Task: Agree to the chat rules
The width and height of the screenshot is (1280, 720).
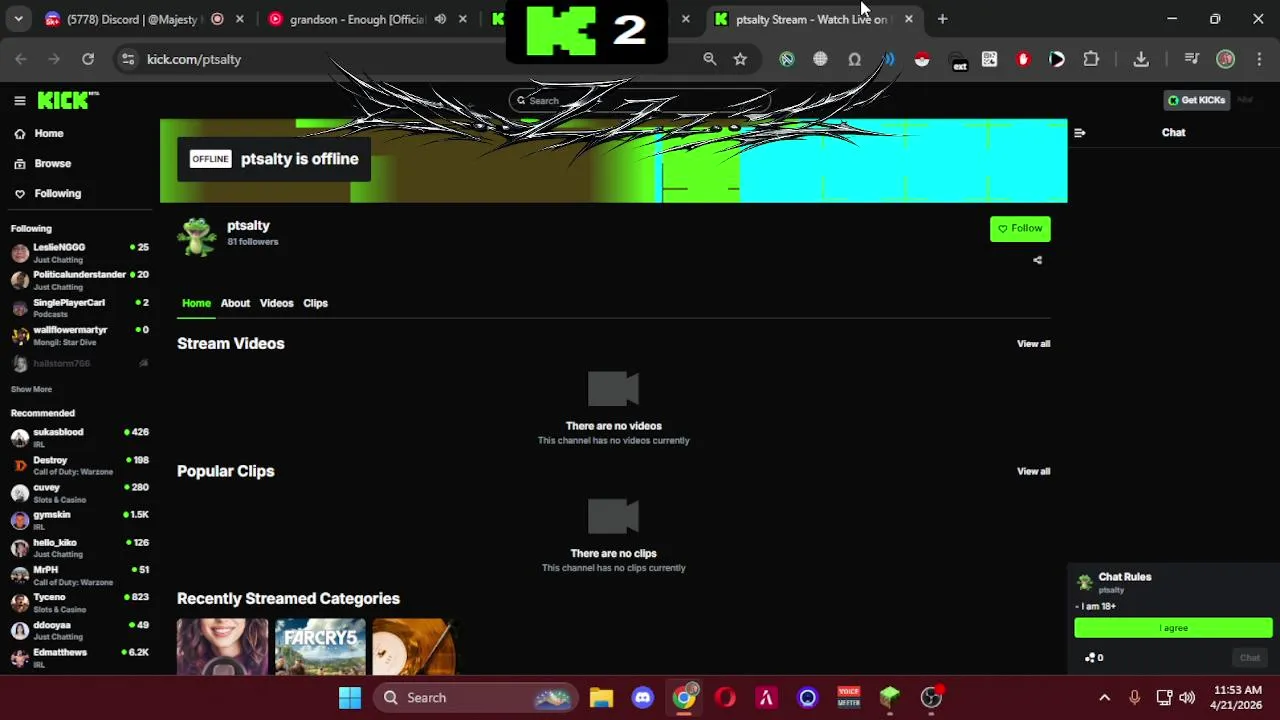Action: [1173, 628]
